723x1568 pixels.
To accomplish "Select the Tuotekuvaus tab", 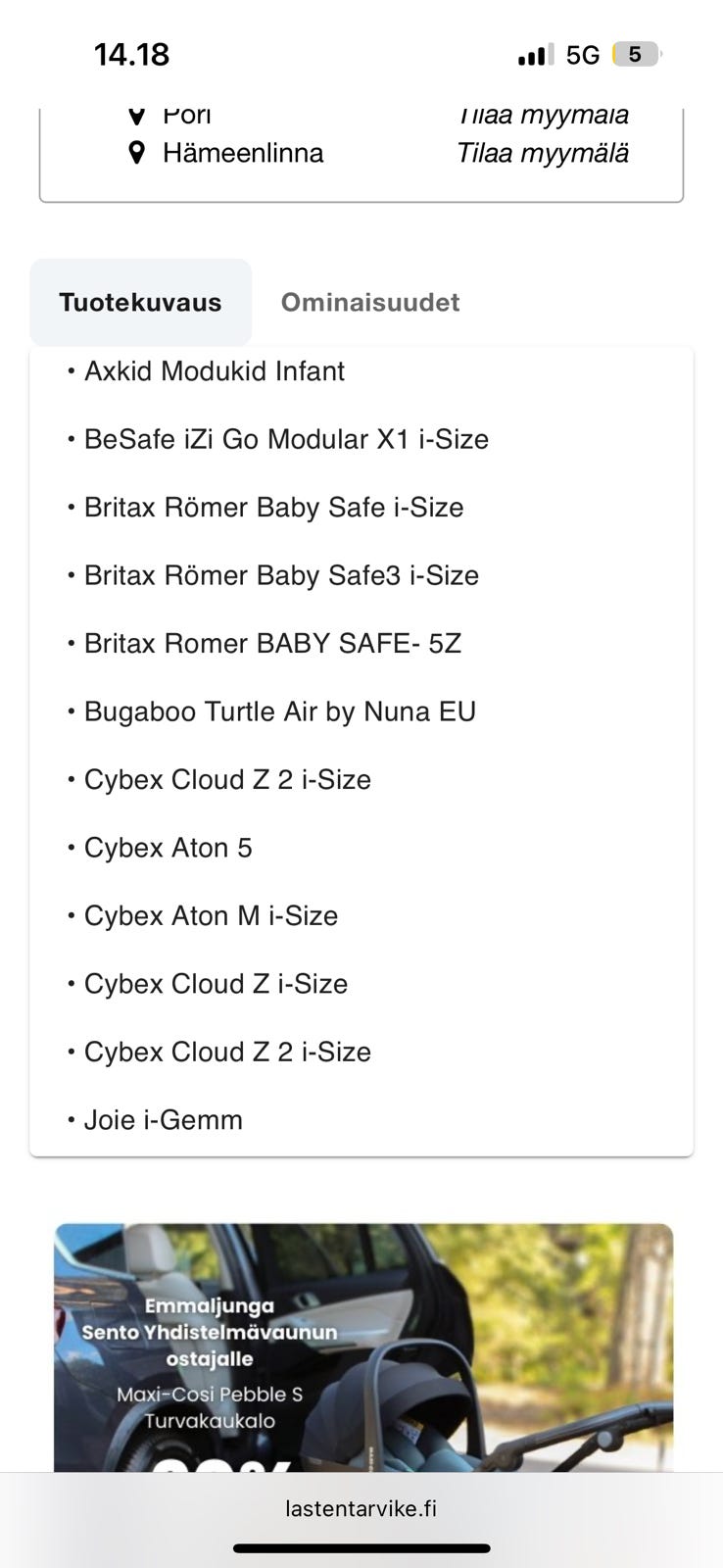I will click(140, 302).
